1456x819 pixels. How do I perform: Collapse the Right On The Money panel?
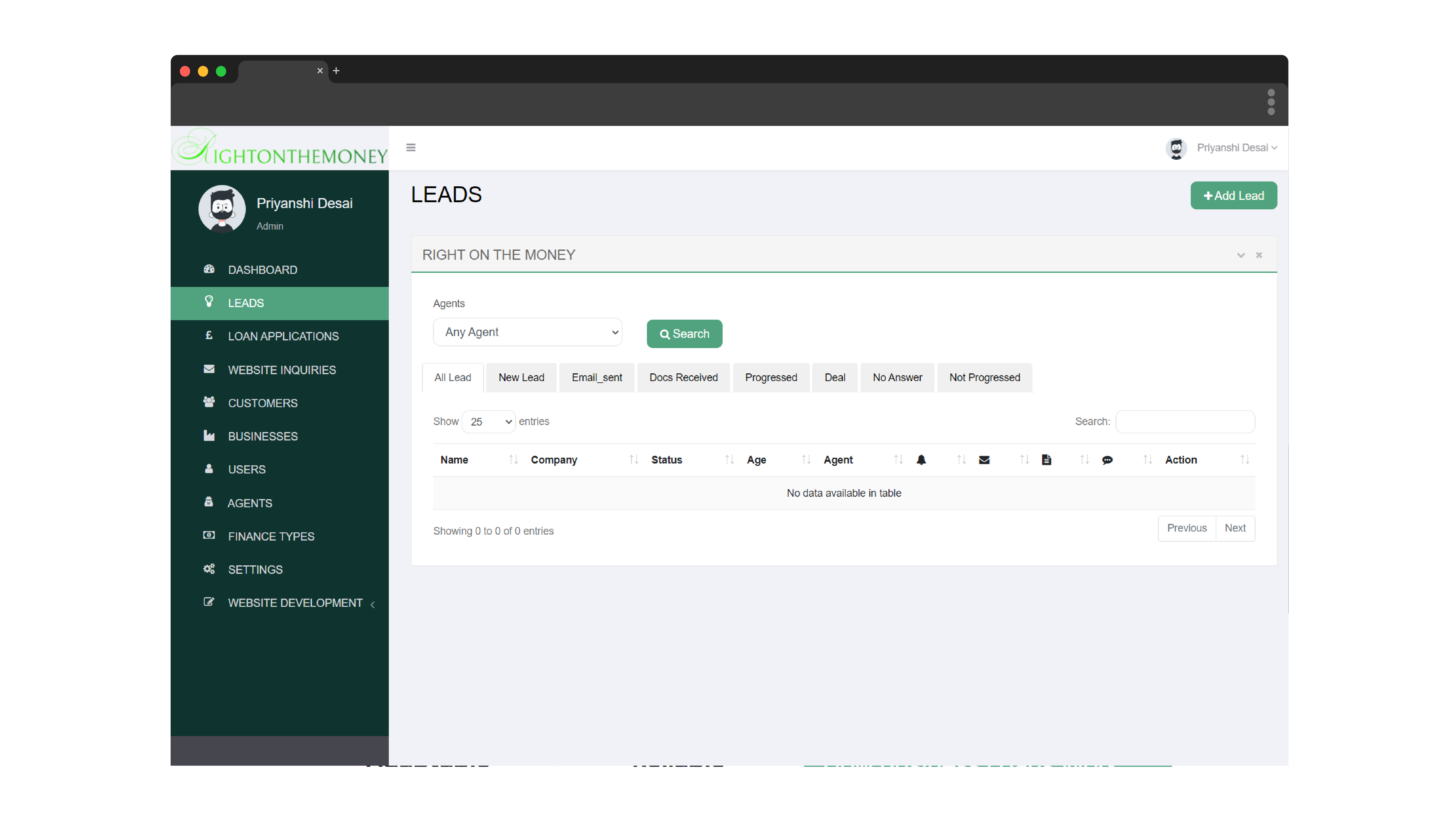[x=1241, y=255]
